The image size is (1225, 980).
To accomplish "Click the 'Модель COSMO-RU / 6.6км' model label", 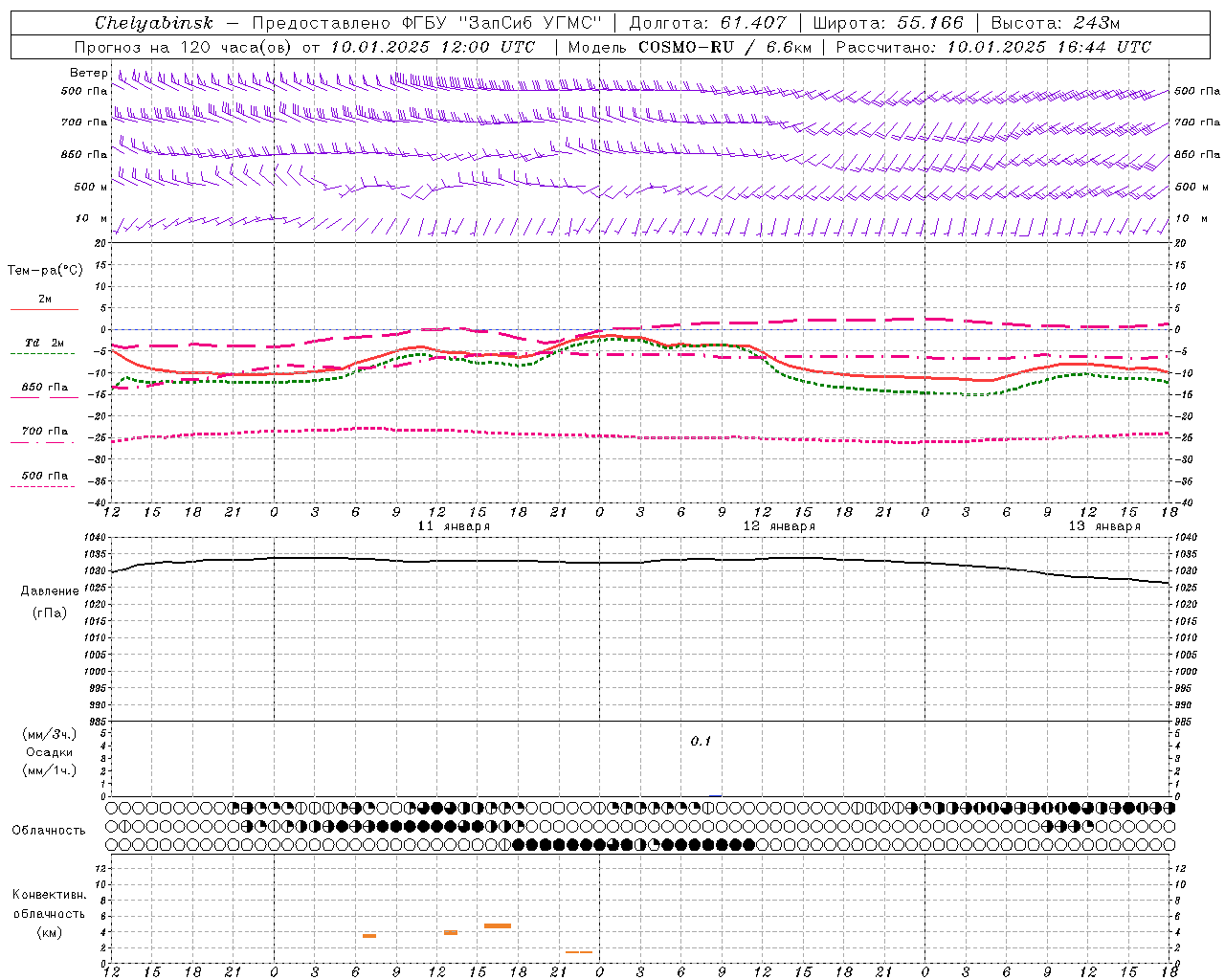I will click(x=690, y=47).
